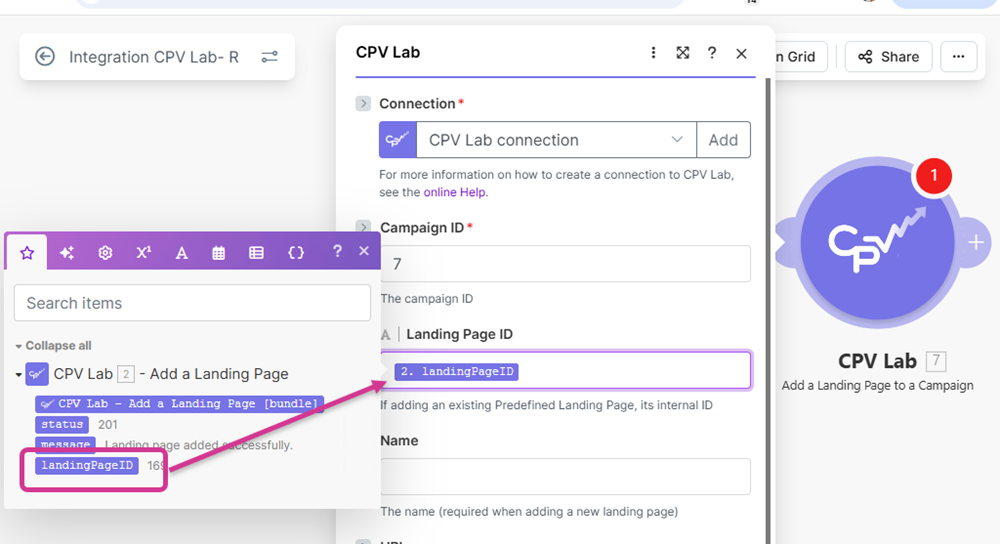Click Add a Landing Page to a Campaign caption
Image resolution: width=1000 pixels, height=544 pixels.
tap(878, 385)
